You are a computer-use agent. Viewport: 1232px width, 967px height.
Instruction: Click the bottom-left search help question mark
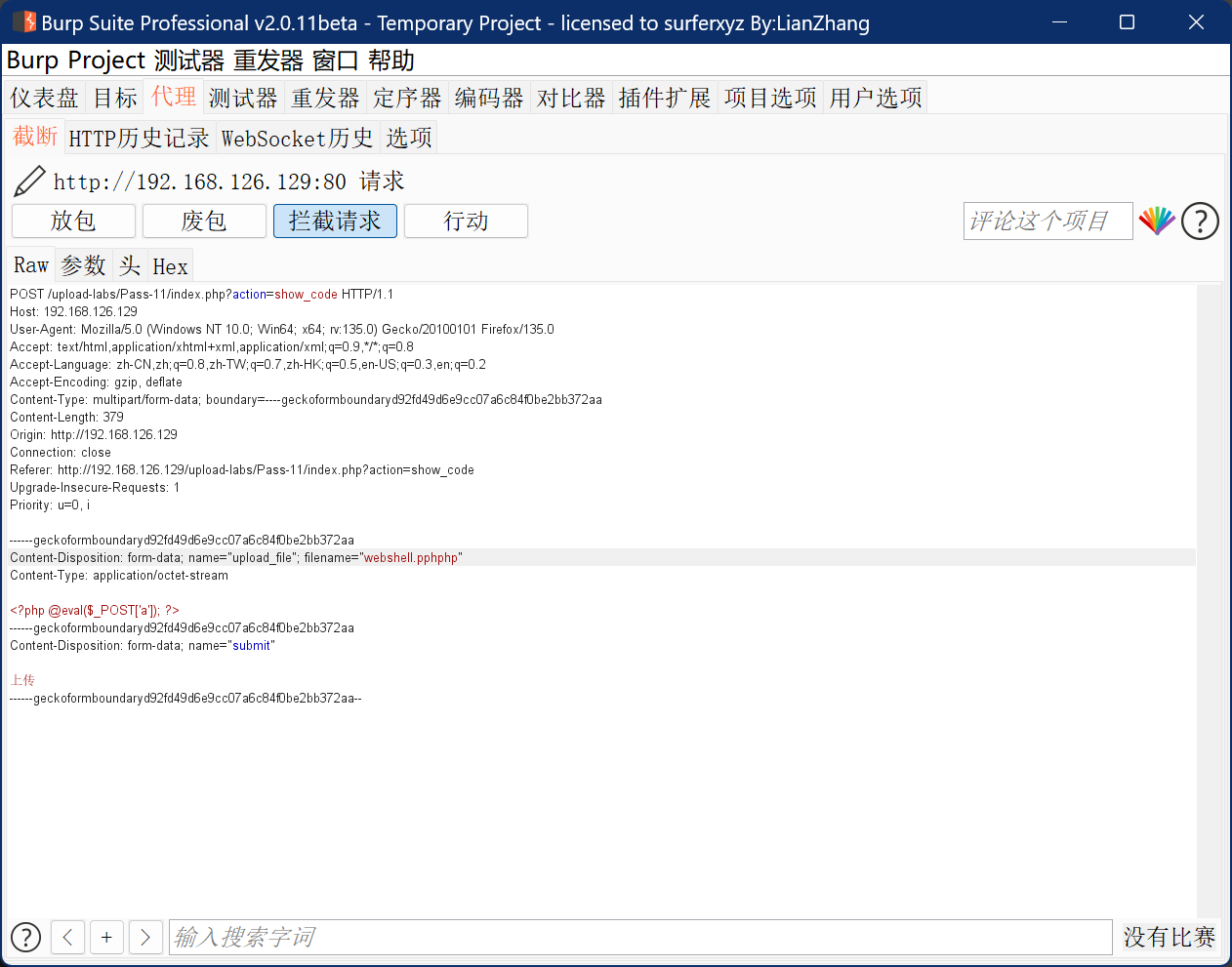(x=25, y=937)
